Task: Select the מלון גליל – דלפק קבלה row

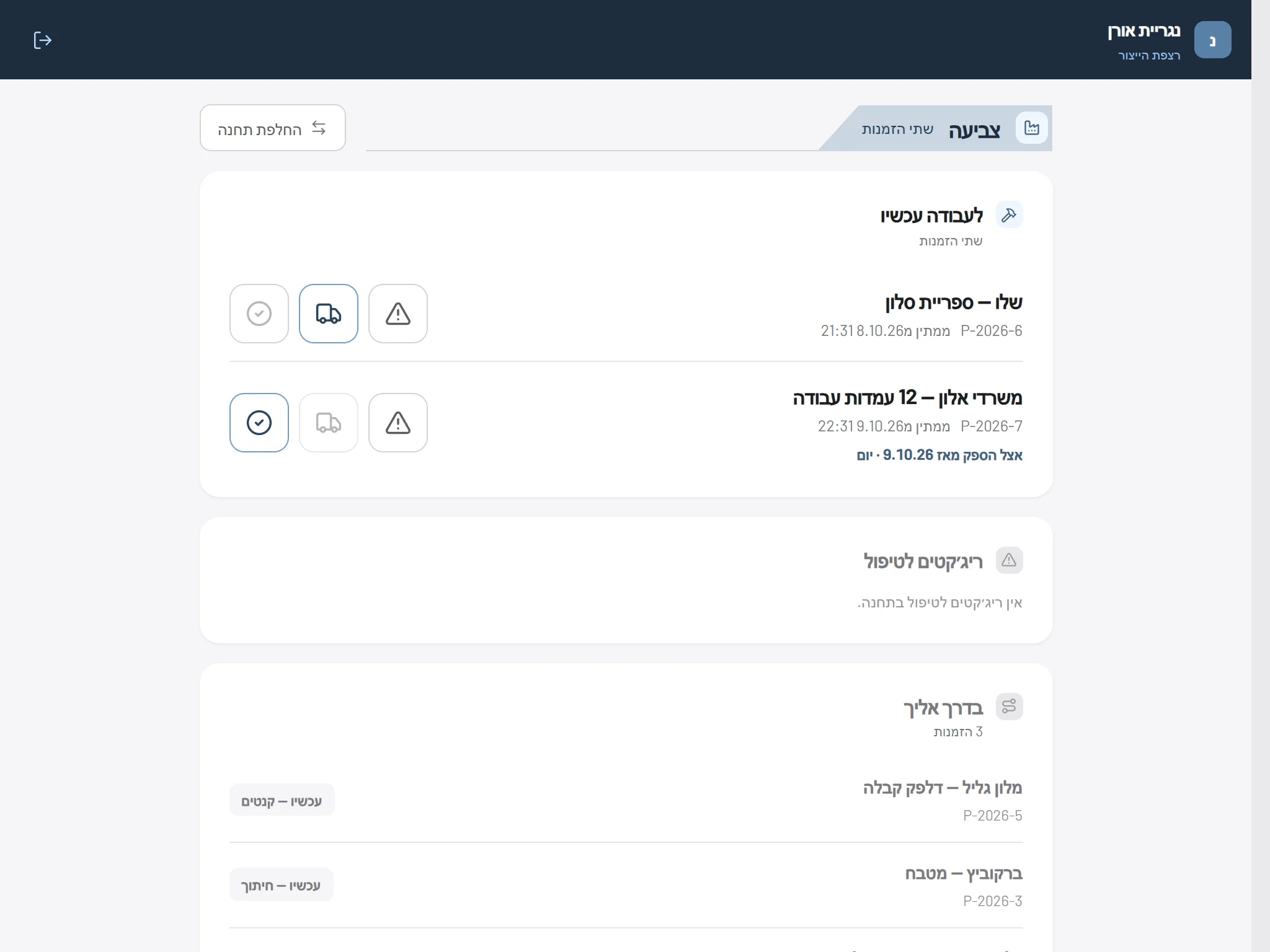Action: click(x=626, y=800)
